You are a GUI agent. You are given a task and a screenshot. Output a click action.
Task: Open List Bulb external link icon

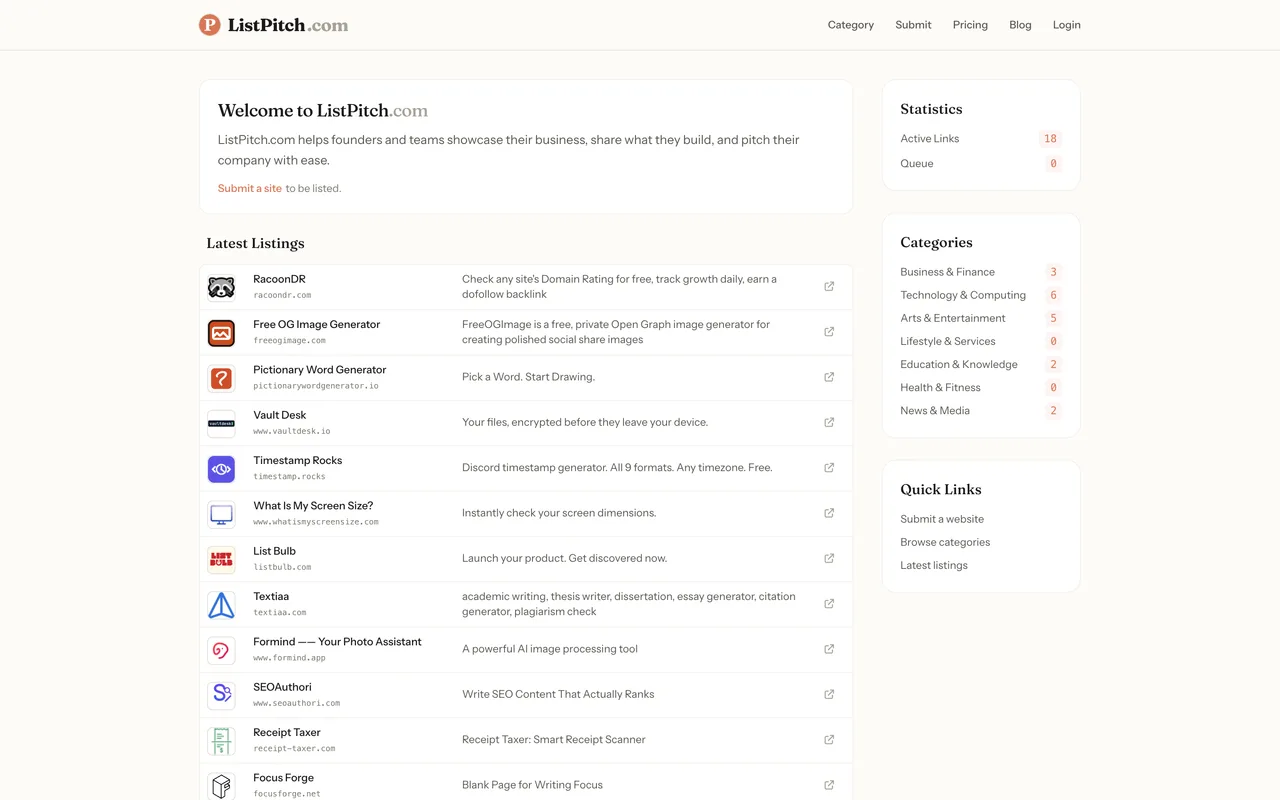point(829,558)
